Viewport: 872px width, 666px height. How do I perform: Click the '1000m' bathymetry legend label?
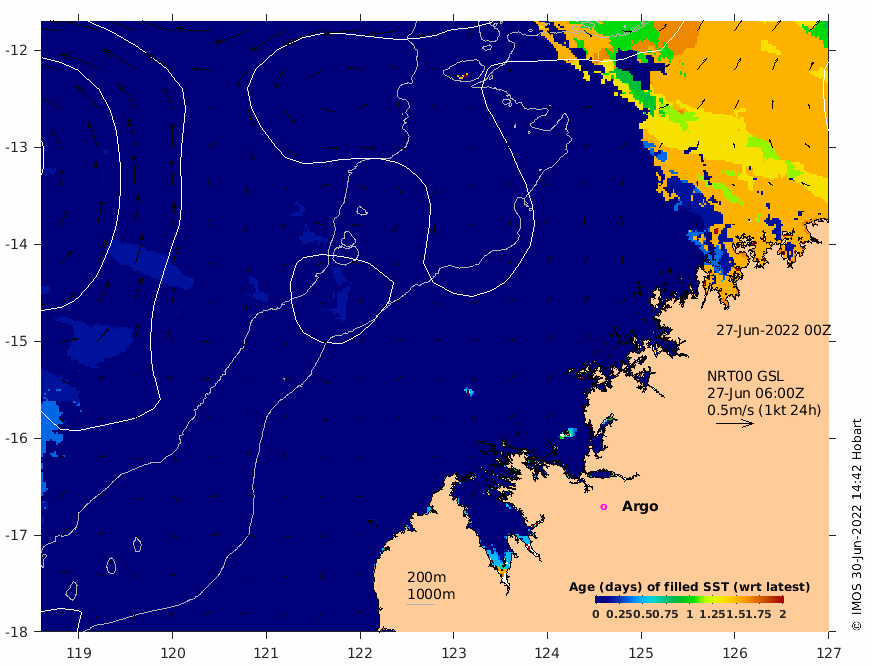click(431, 594)
